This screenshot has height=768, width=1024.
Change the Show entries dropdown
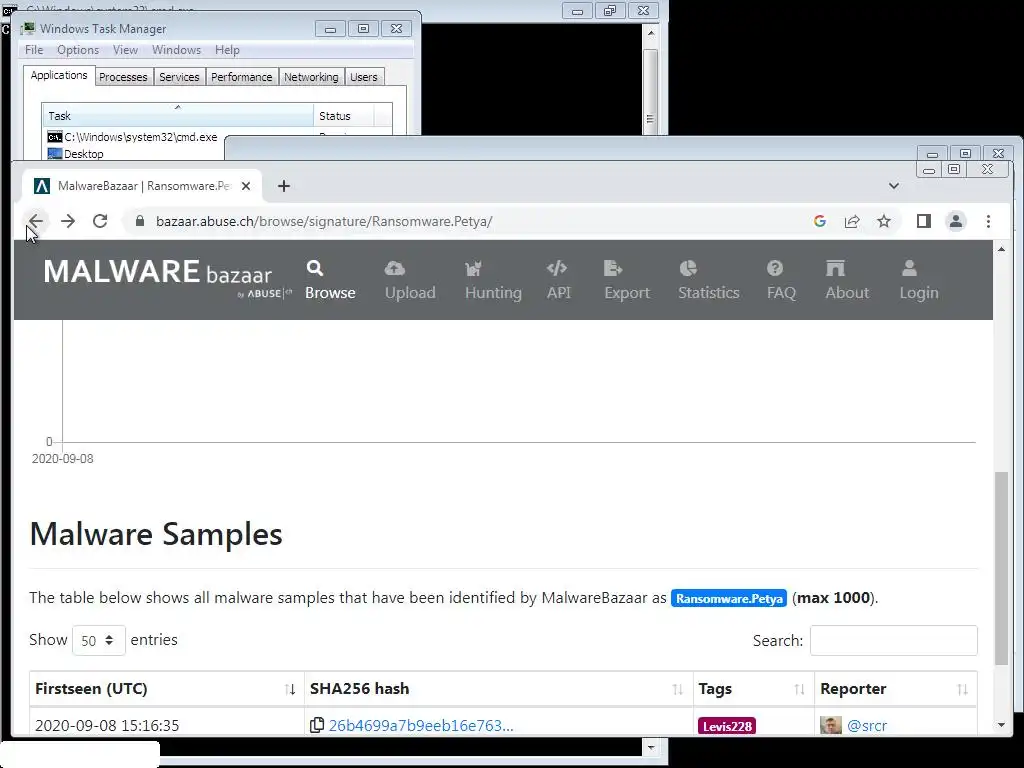coord(99,640)
